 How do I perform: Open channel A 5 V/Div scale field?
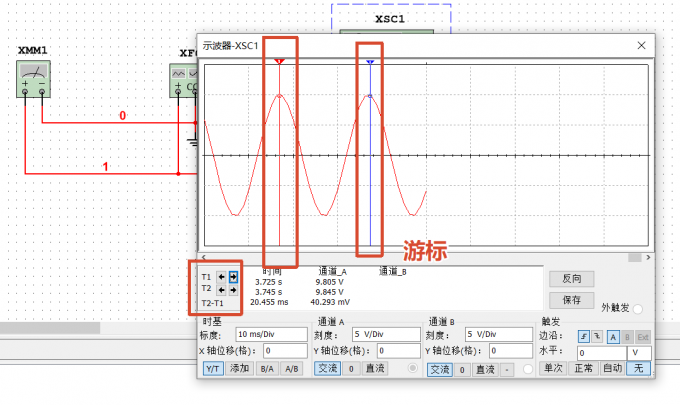386,334
